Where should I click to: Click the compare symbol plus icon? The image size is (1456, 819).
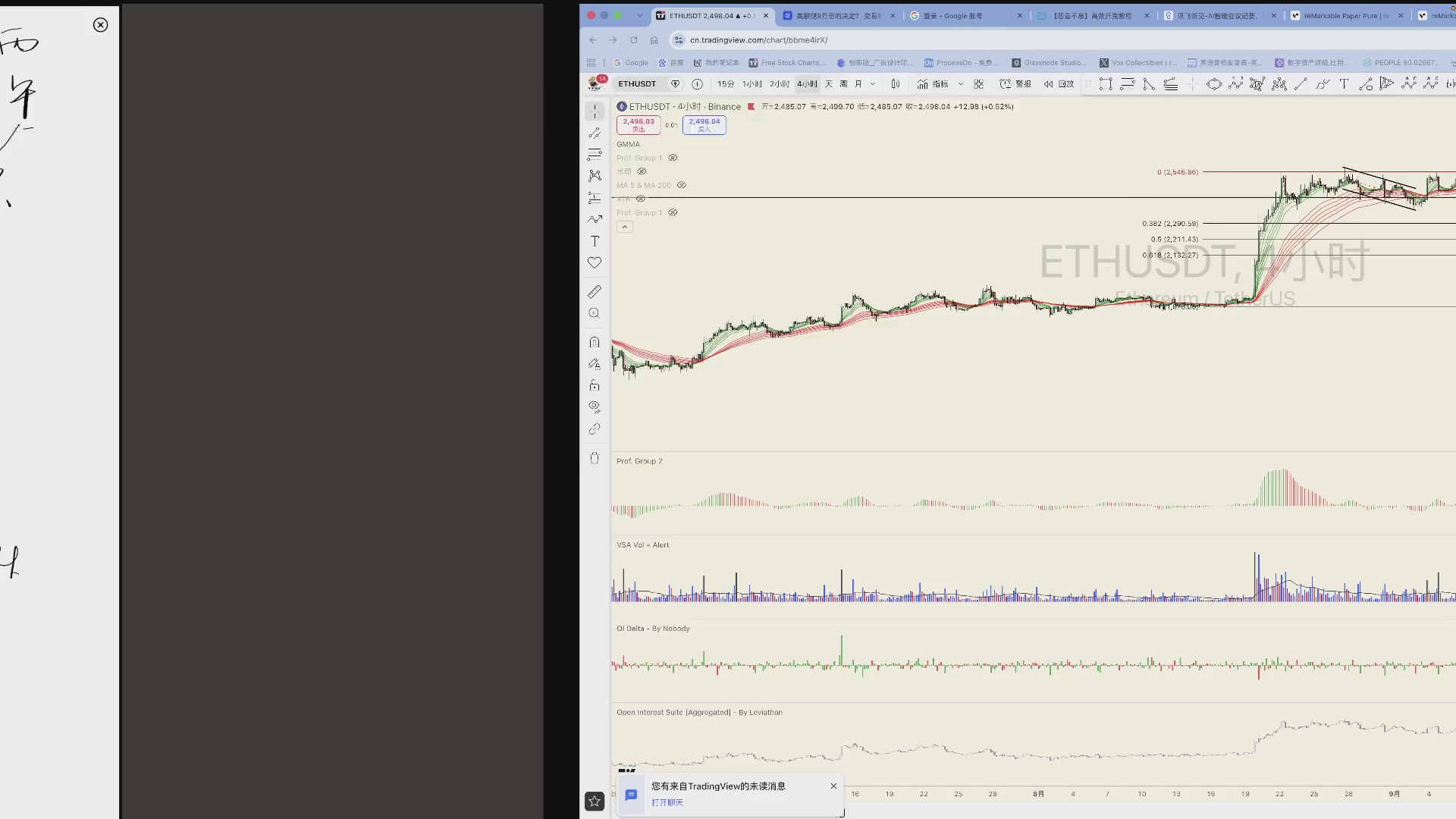pyautogui.click(x=697, y=84)
